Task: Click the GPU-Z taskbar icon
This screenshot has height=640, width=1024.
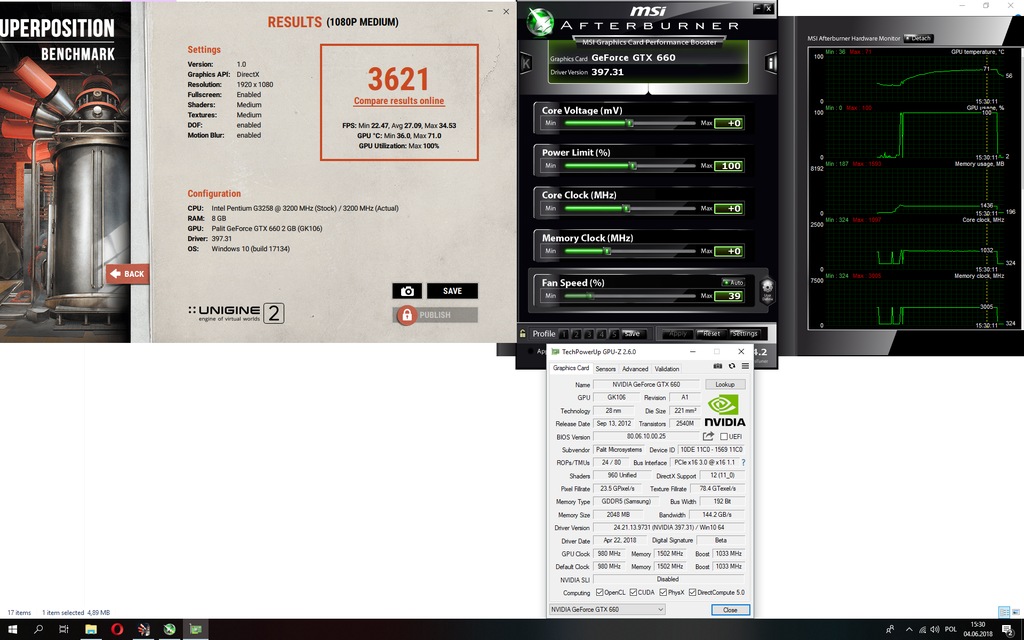Action: tap(195, 630)
